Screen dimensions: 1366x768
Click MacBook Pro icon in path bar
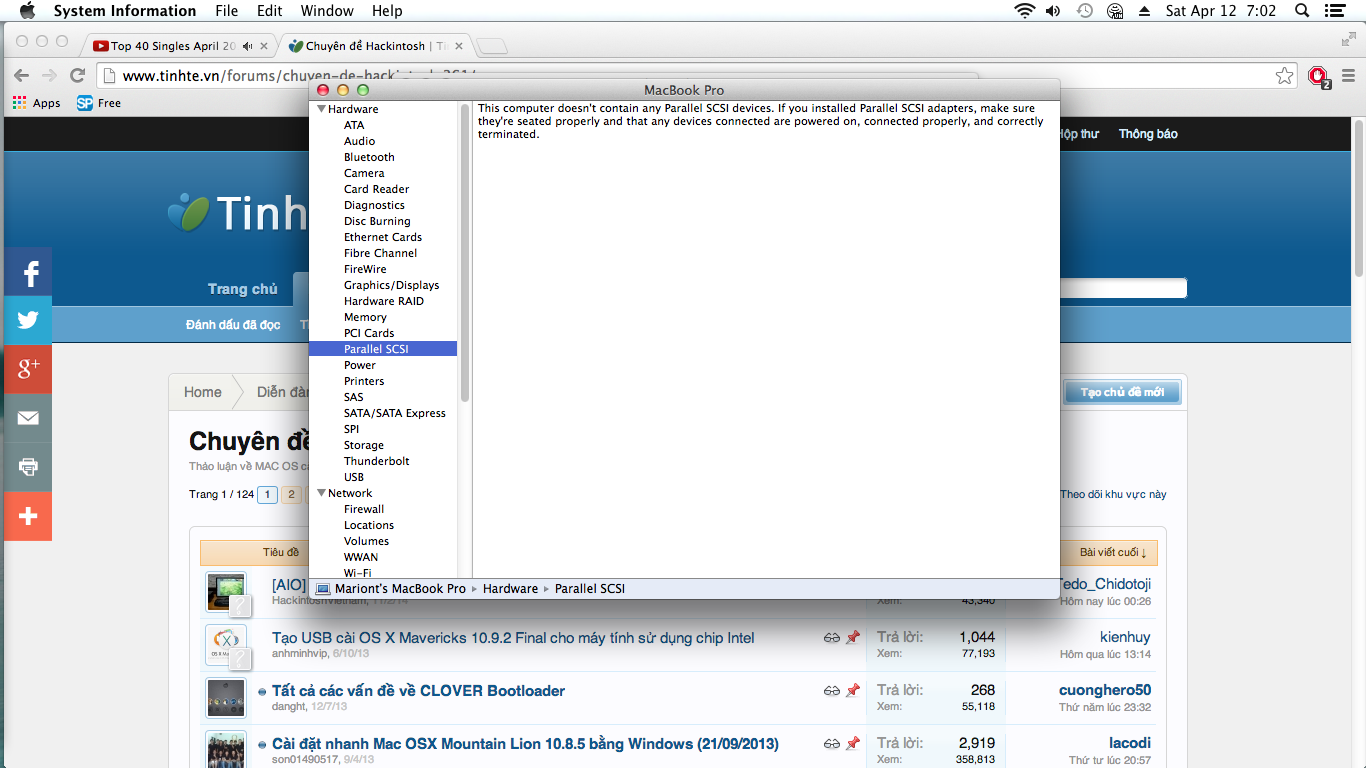point(322,589)
